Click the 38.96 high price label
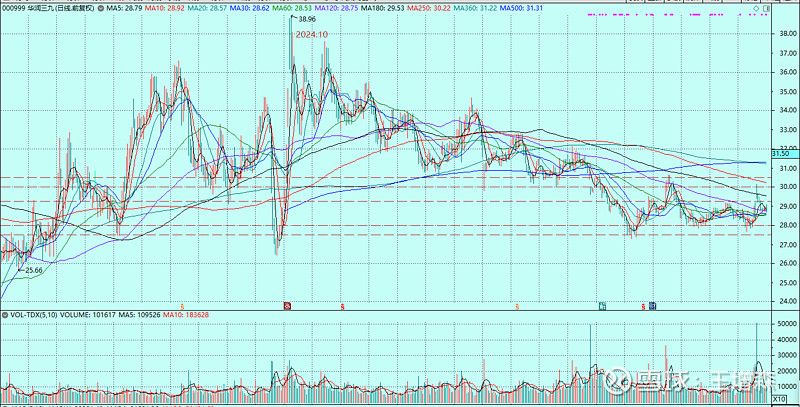The image size is (800, 407). point(307,19)
